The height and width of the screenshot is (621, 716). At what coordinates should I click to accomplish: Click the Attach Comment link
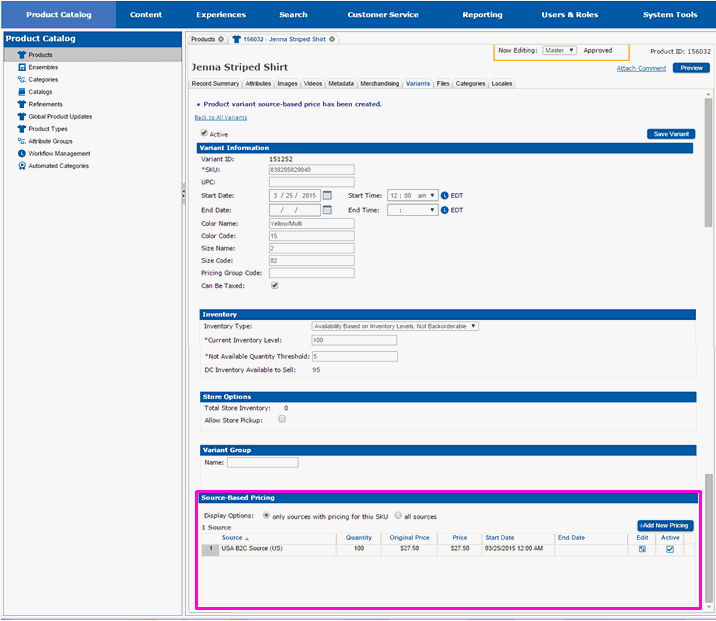(x=641, y=68)
